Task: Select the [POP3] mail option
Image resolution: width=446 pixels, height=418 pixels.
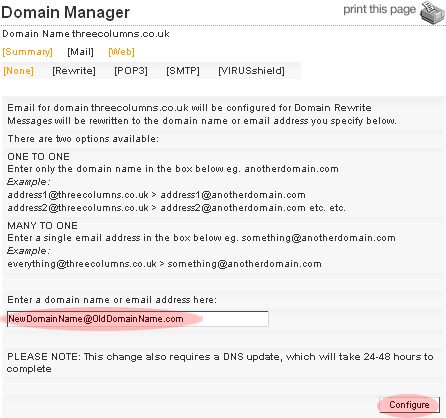Action: tap(131, 71)
